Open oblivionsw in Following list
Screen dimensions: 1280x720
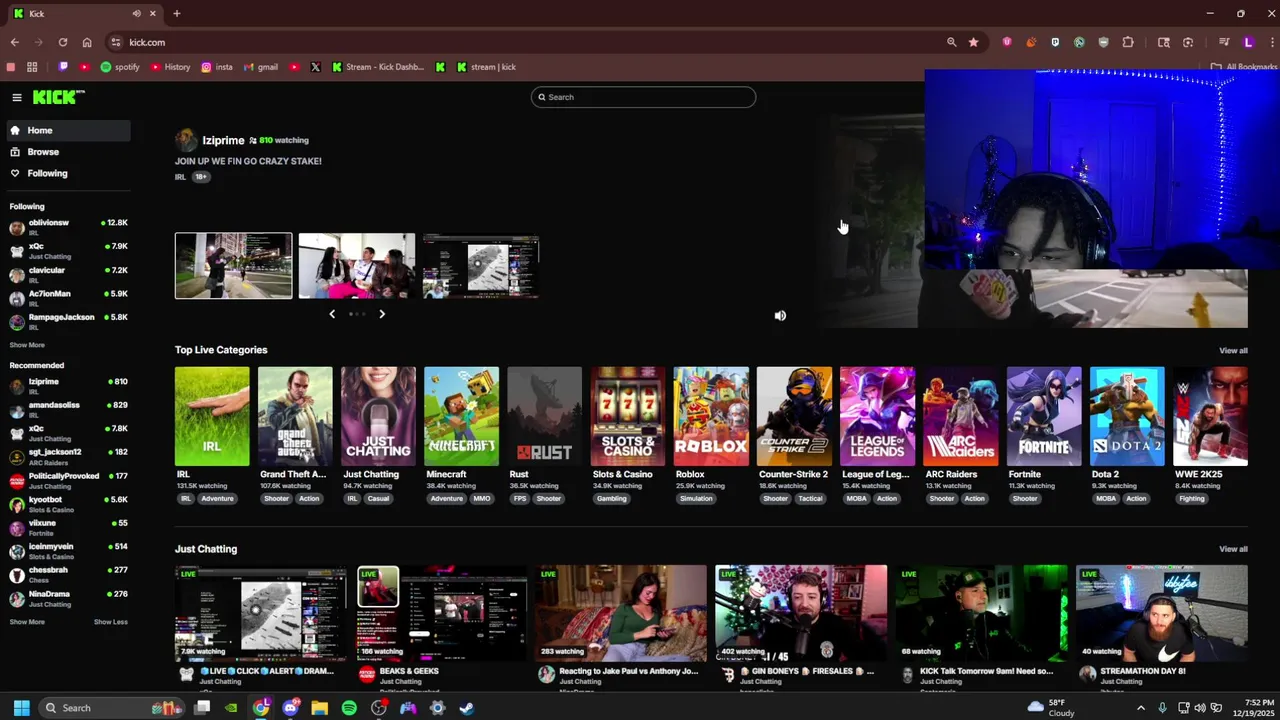(x=68, y=227)
